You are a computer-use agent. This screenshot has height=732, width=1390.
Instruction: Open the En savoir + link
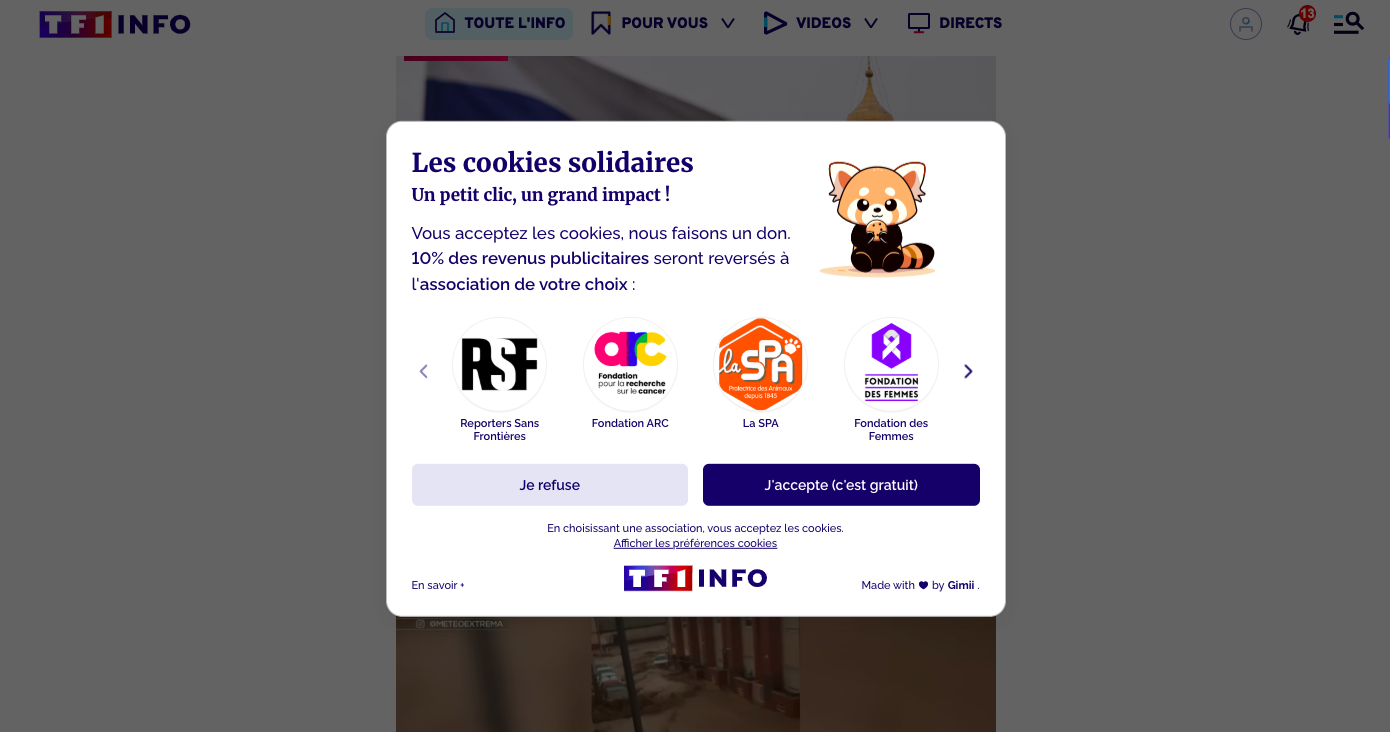(x=438, y=585)
